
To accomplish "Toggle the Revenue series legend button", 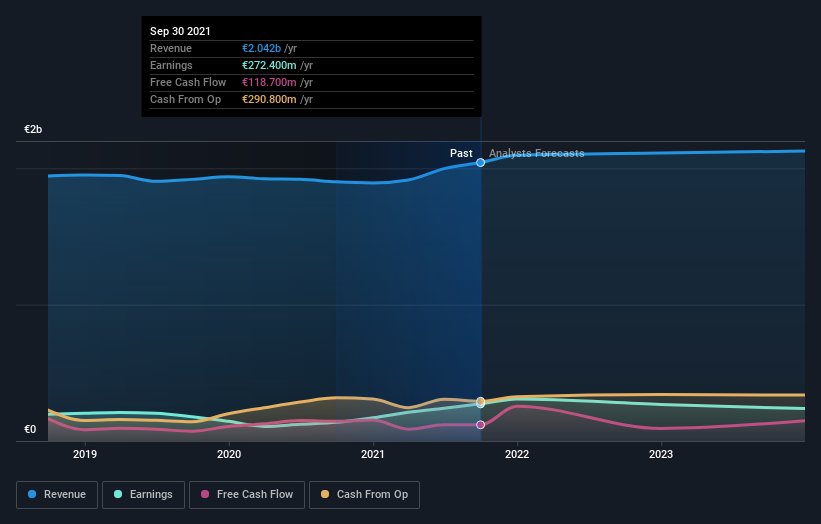I will [x=57, y=495].
